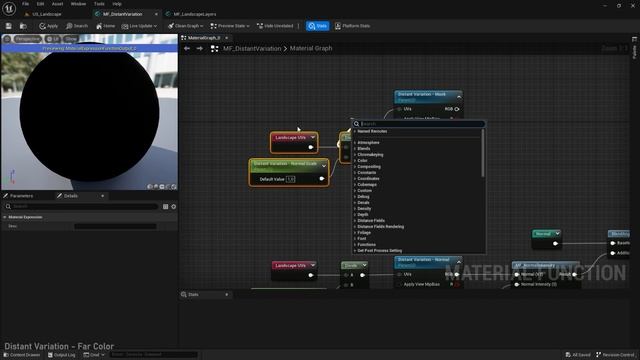Image resolution: width=640 pixels, height=360 pixels.
Task: Collapse the Material Expression section
Action: pyautogui.click(x=5, y=217)
